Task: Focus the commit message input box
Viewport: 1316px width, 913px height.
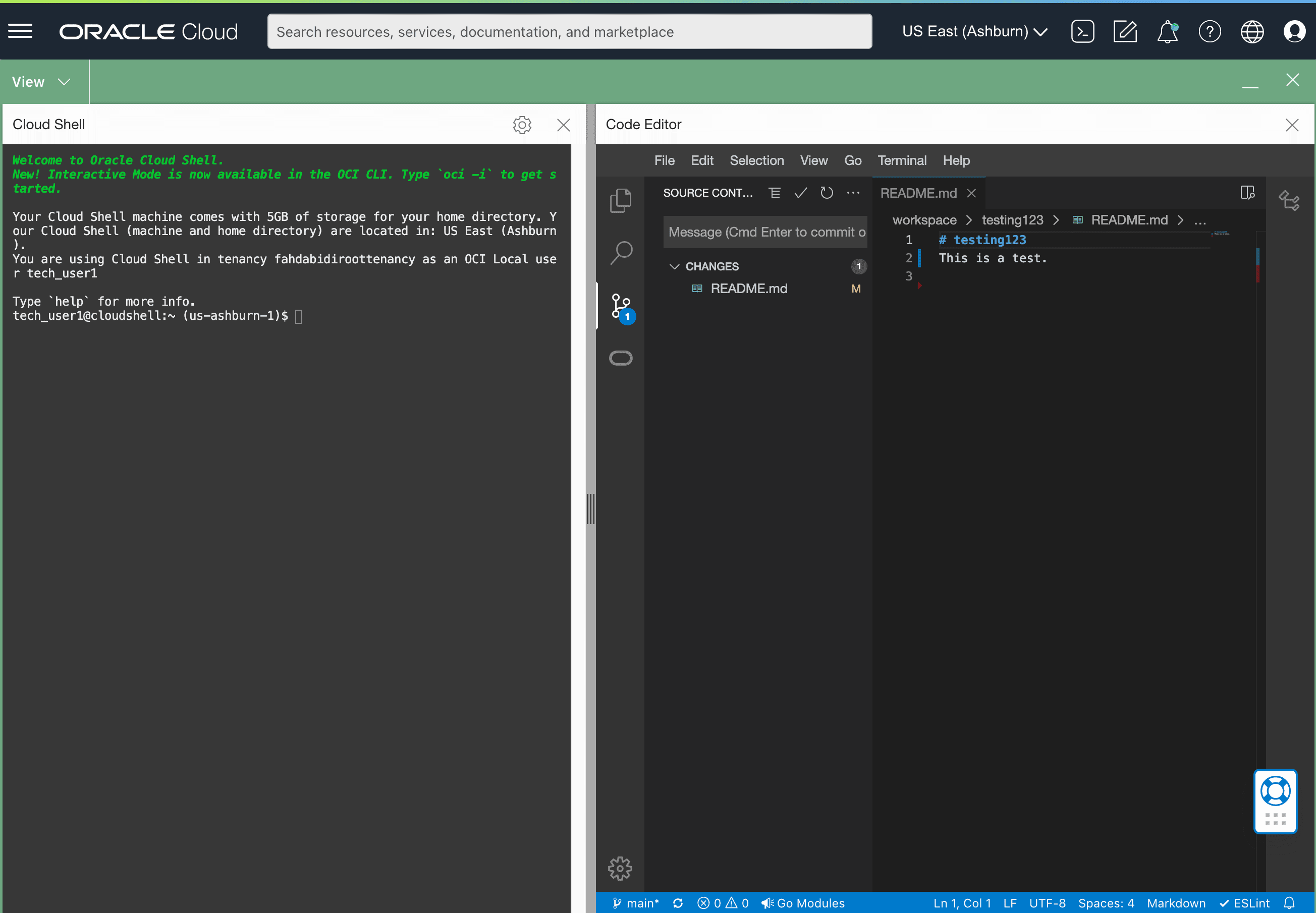Action: (765, 232)
